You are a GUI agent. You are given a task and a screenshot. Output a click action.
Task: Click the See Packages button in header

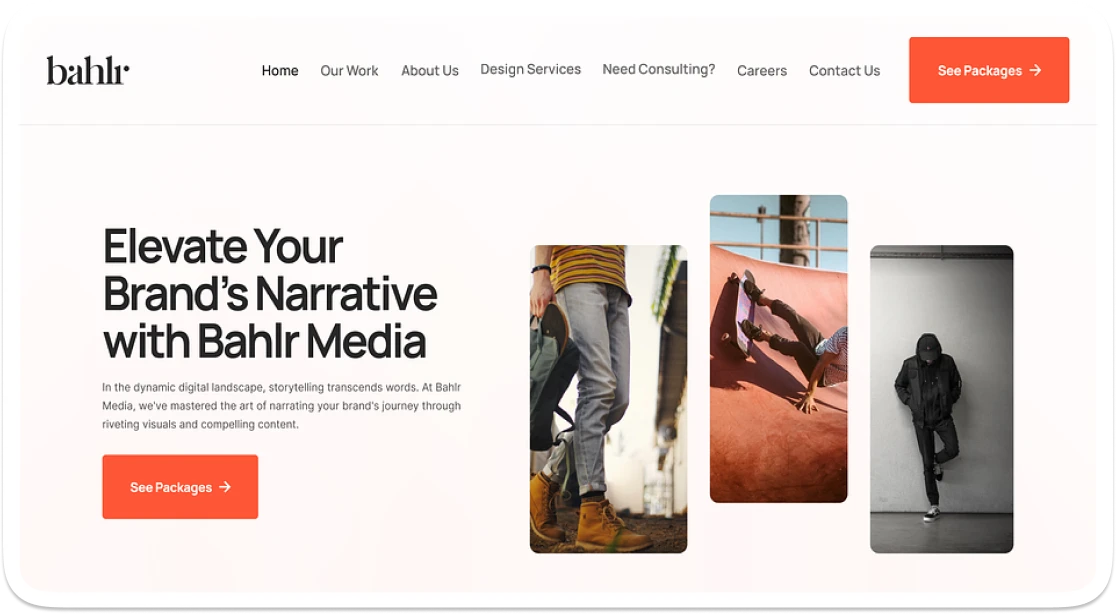pos(989,70)
